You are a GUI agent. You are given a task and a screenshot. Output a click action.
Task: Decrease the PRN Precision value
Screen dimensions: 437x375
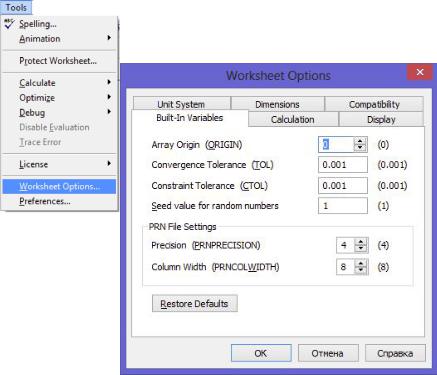click(361, 249)
